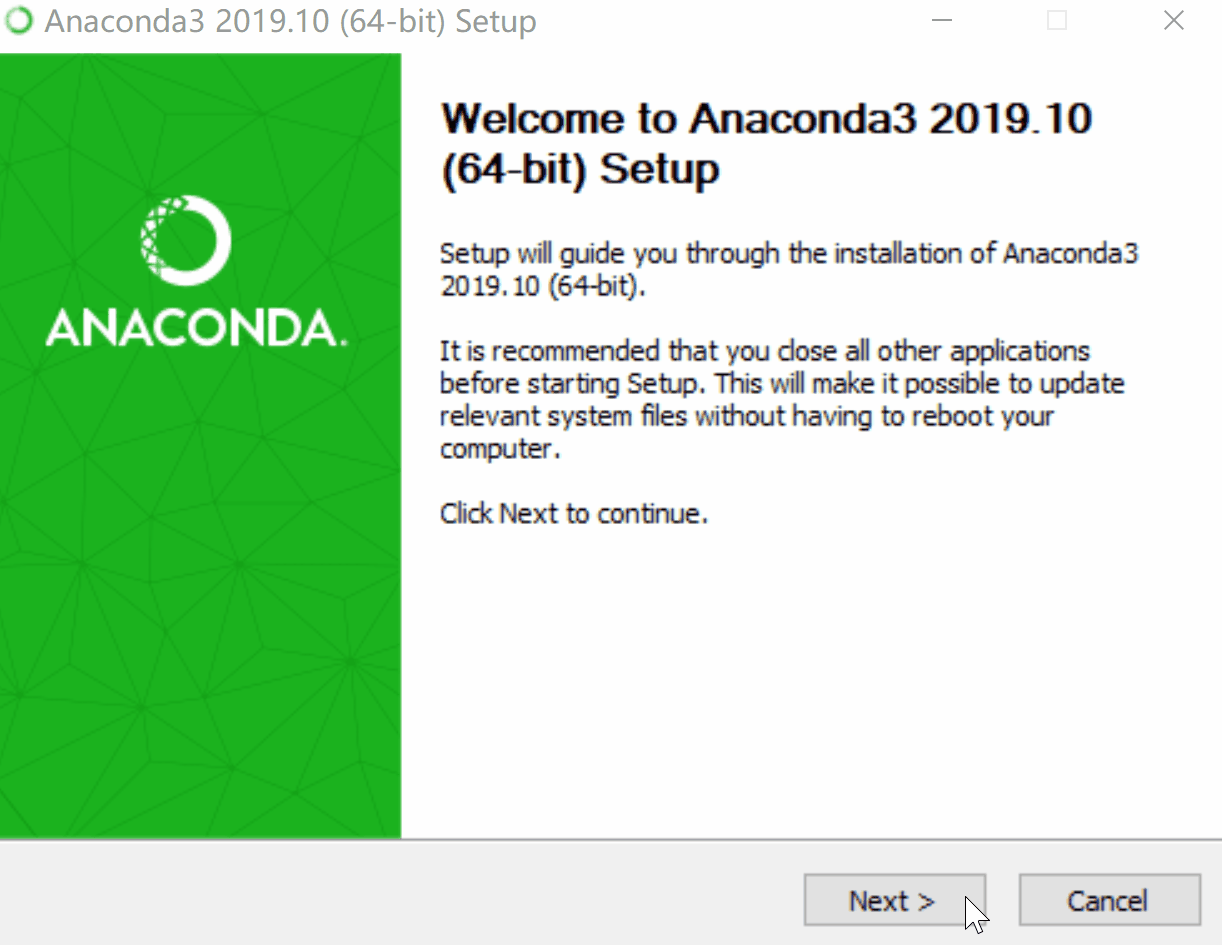Close the setup wizard with the X
Viewport: 1222px width, 945px height.
point(1174,20)
